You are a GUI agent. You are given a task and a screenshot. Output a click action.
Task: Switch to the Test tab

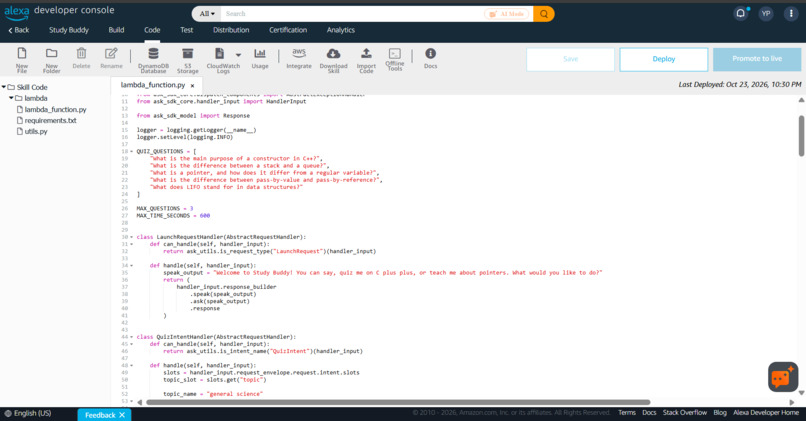(x=187, y=30)
